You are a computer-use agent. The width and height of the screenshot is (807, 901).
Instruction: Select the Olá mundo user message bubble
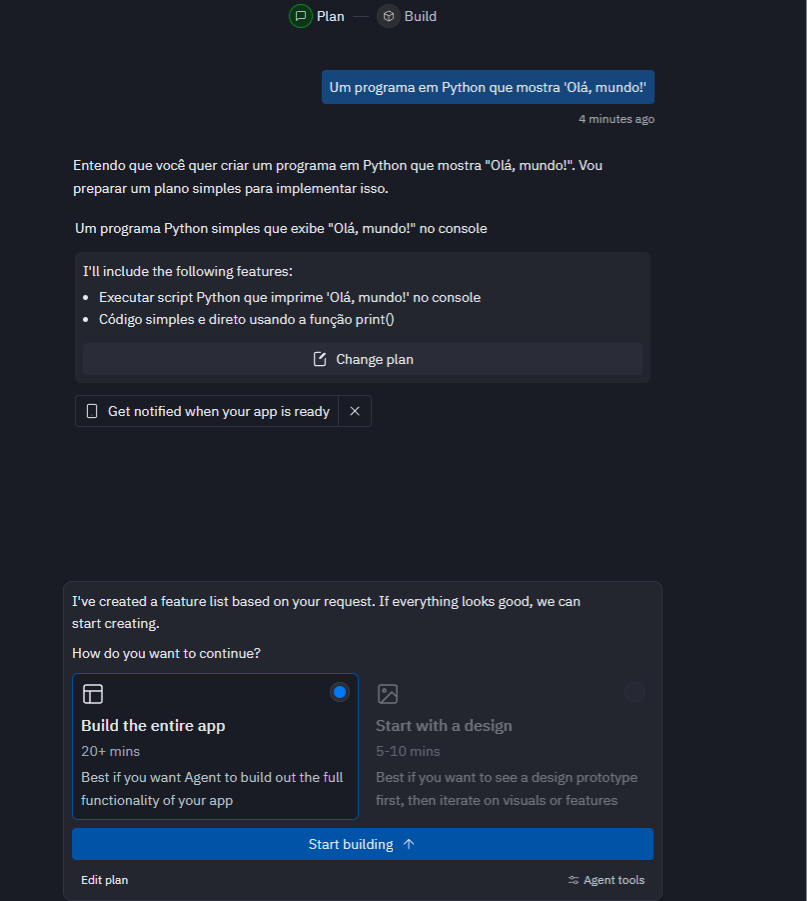pos(487,87)
